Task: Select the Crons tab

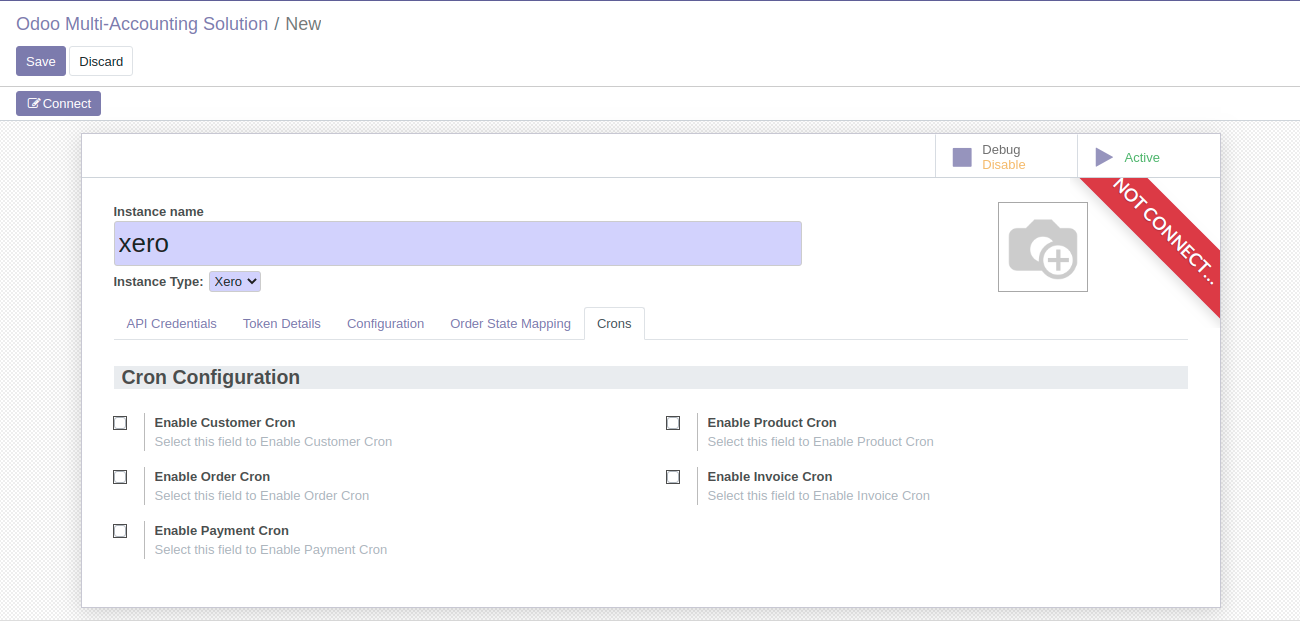Action: (614, 324)
